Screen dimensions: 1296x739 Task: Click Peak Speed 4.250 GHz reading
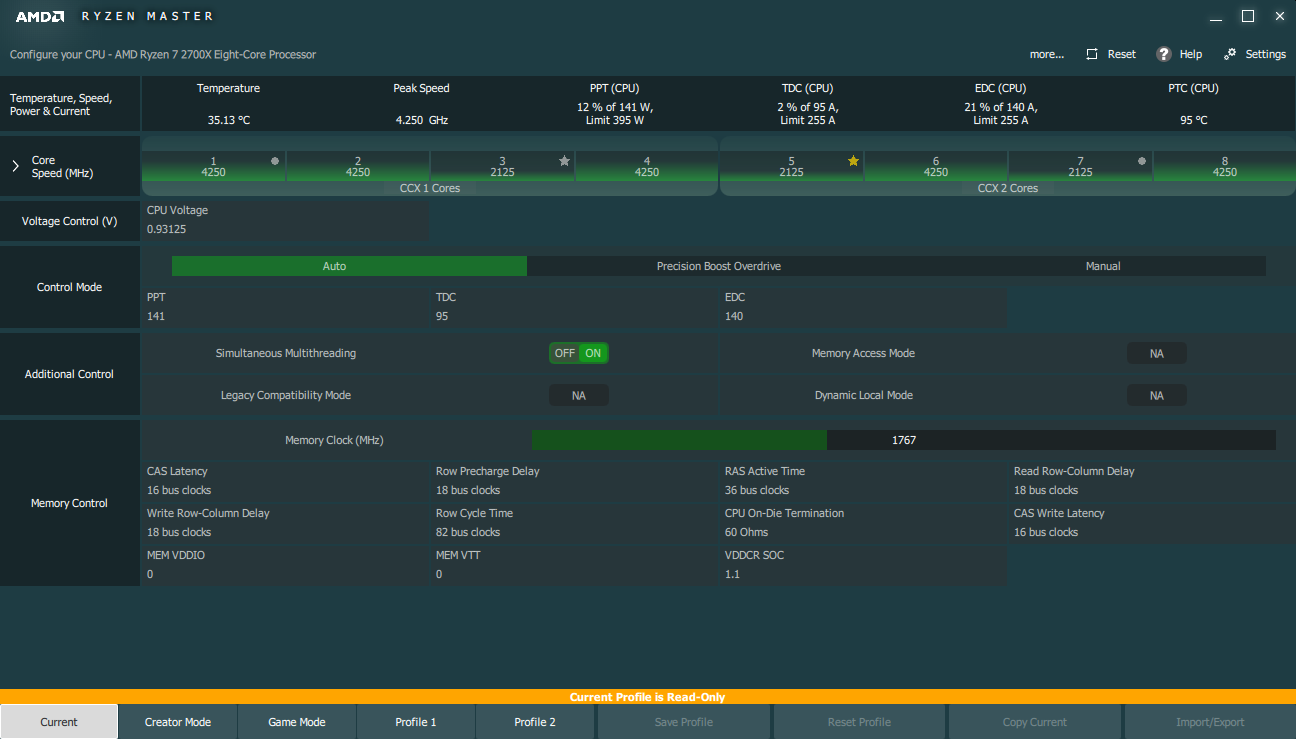421,120
